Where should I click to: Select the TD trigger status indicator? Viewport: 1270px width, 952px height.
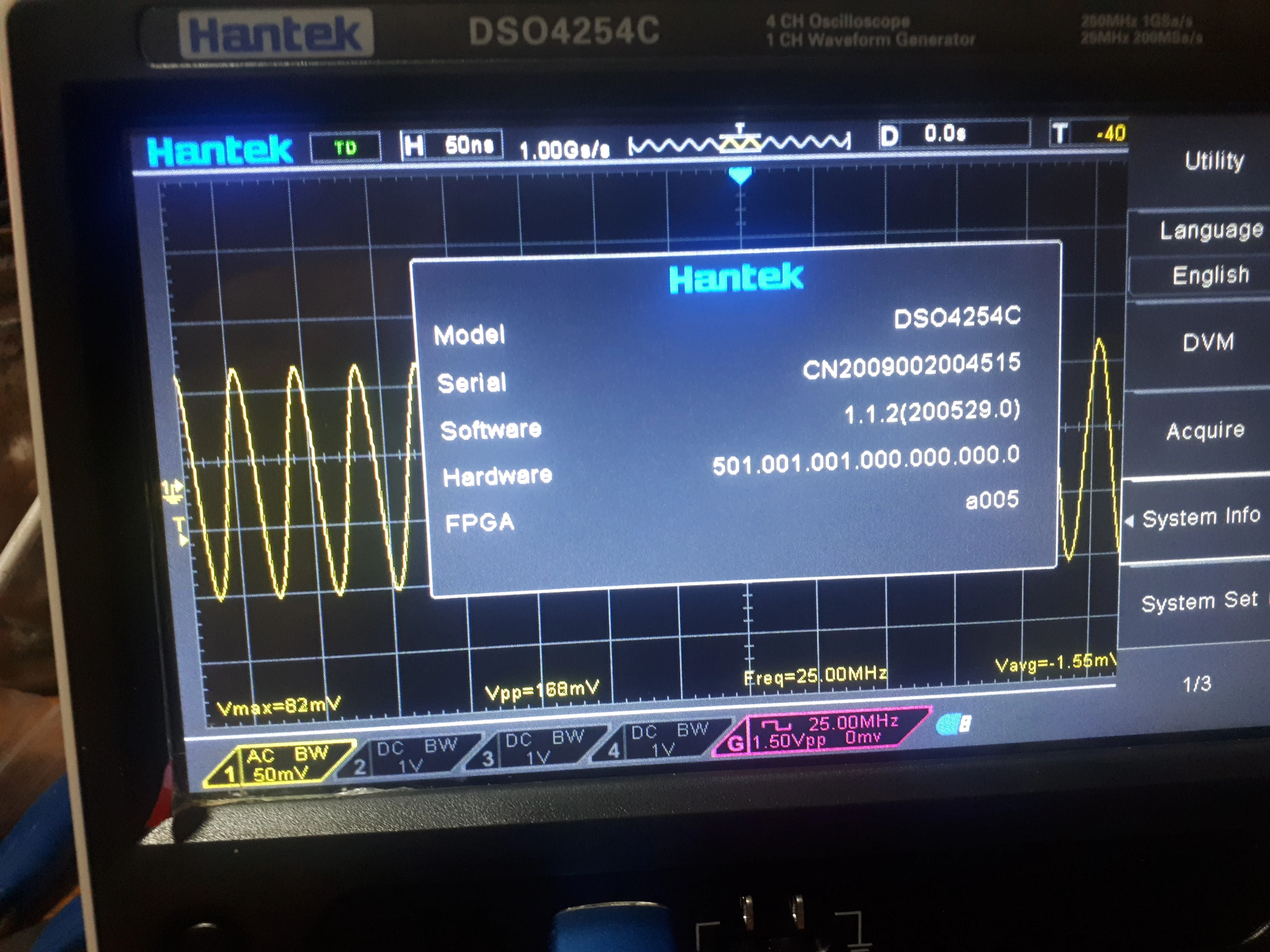tap(345, 147)
